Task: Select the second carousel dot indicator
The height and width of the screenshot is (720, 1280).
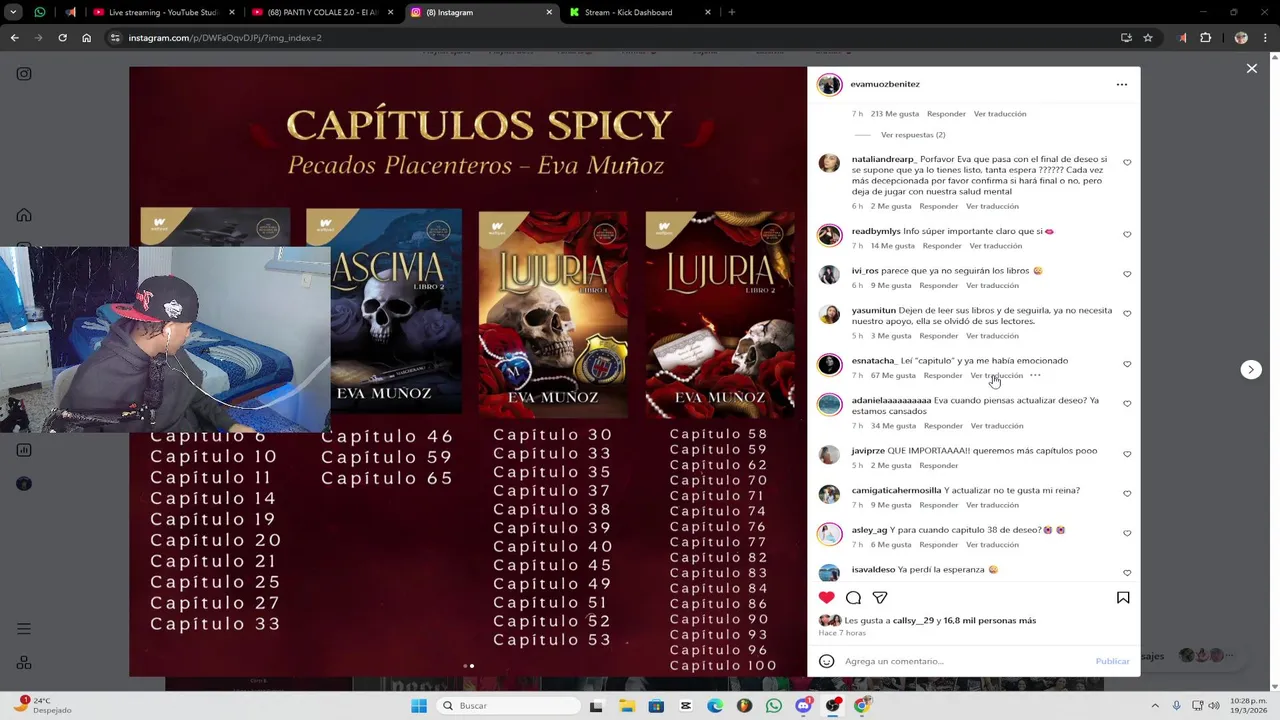Action: [472, 666]
